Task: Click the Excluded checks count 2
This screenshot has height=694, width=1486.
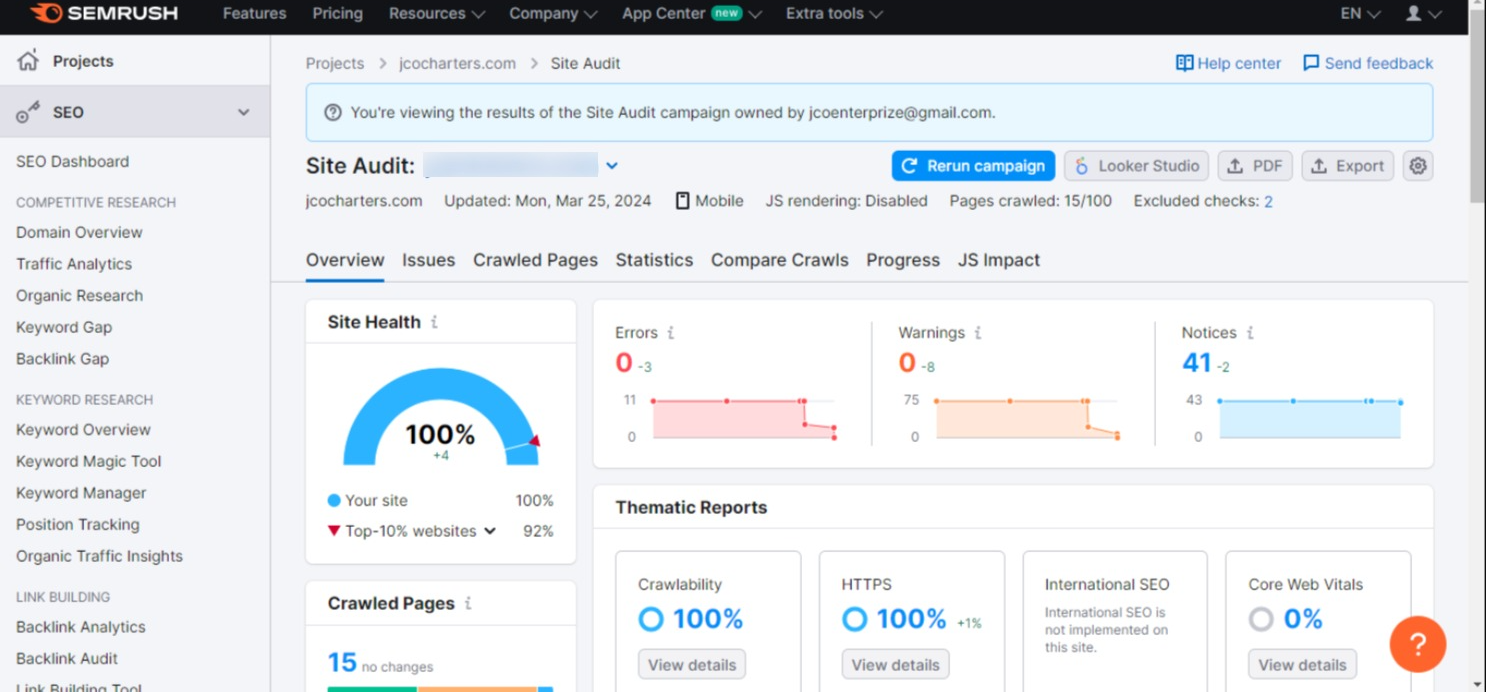Action: point(1268,201)
